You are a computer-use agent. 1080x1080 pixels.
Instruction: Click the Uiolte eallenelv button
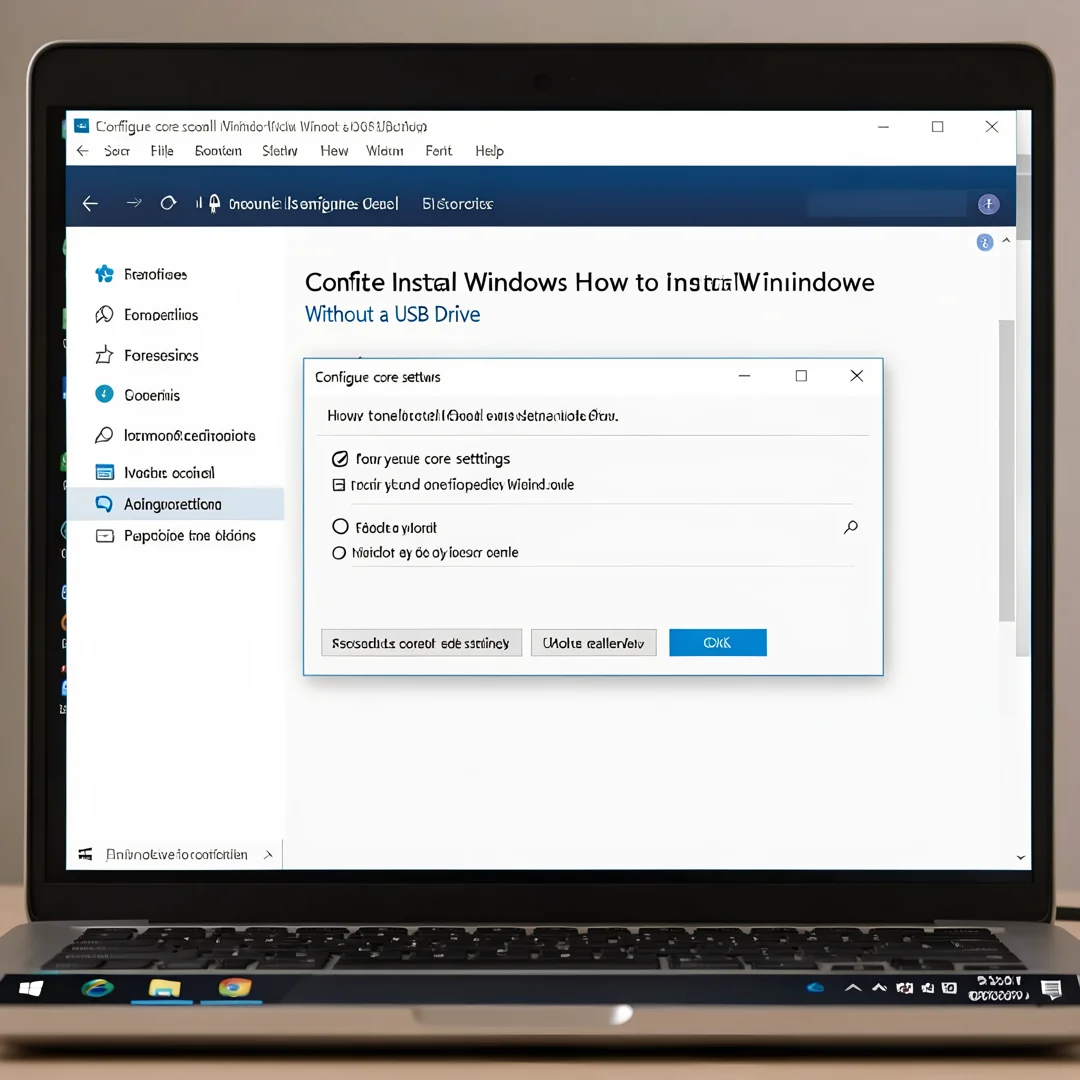pyautogui.click(x=593, y=643)
